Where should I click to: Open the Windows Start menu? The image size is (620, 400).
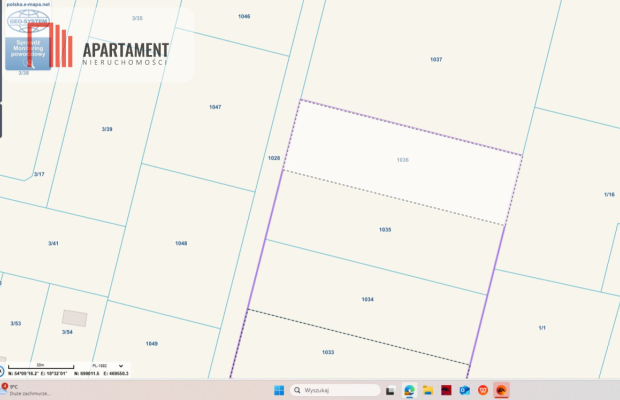coord(279,390)
